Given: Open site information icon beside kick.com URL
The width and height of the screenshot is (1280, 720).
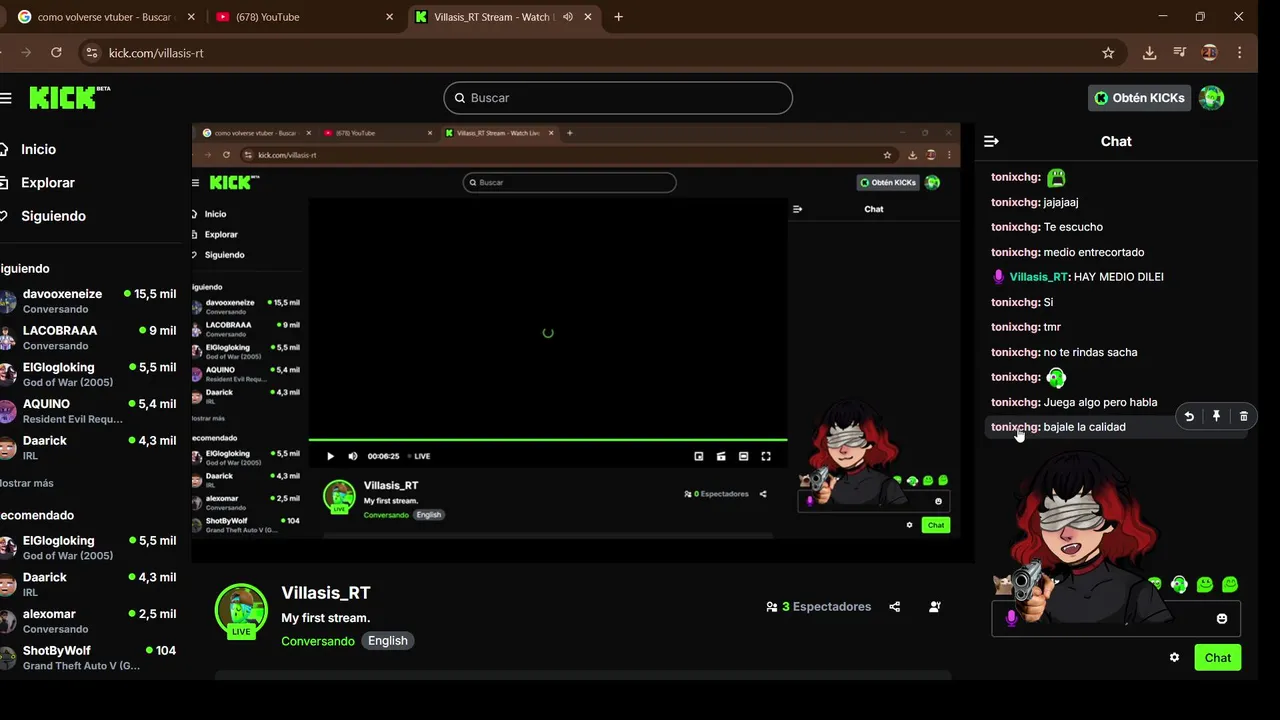Looking at the screenshot, I should pyautogui.click(x=91, y=53).
